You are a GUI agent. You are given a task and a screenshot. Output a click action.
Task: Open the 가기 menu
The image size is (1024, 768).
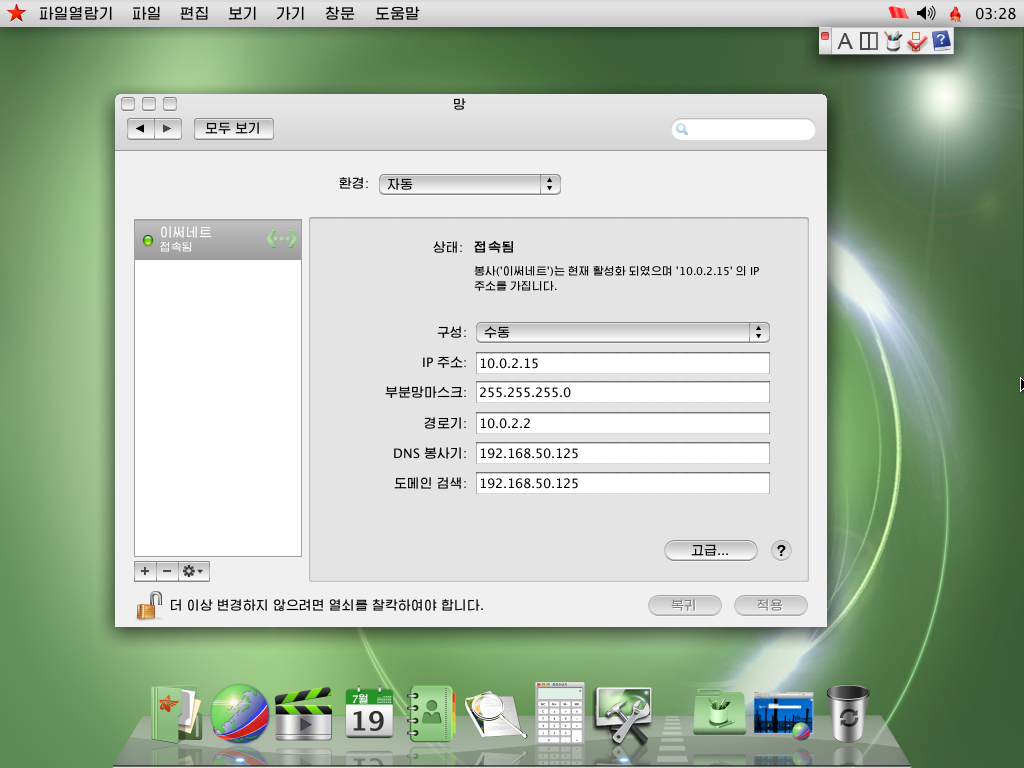point(291,13)
